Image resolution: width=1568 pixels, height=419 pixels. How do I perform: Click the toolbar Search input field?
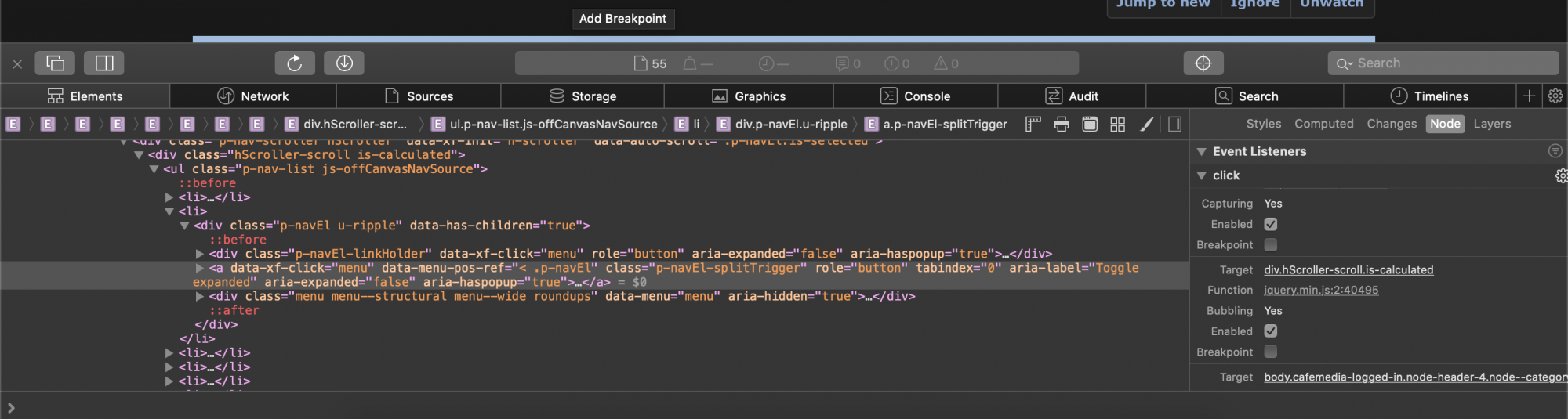pos(1443,63)
